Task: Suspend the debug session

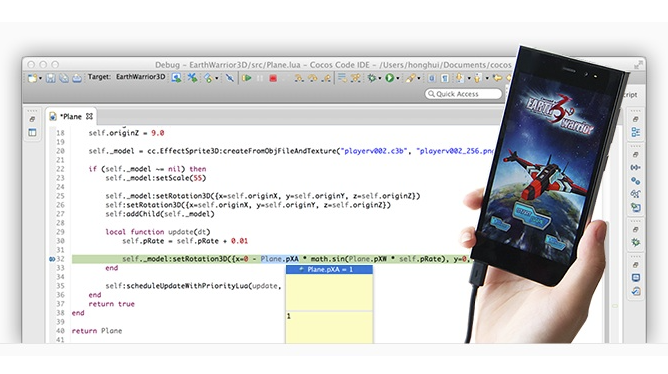Action: click(x=260, y=78)
